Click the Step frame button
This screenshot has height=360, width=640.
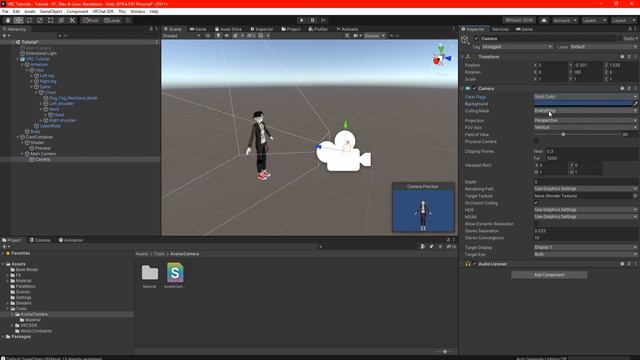(x=323, y=20)
